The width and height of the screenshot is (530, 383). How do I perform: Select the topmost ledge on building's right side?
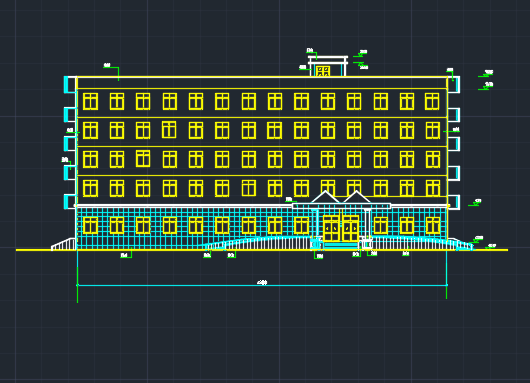click(x=454, y=85)
